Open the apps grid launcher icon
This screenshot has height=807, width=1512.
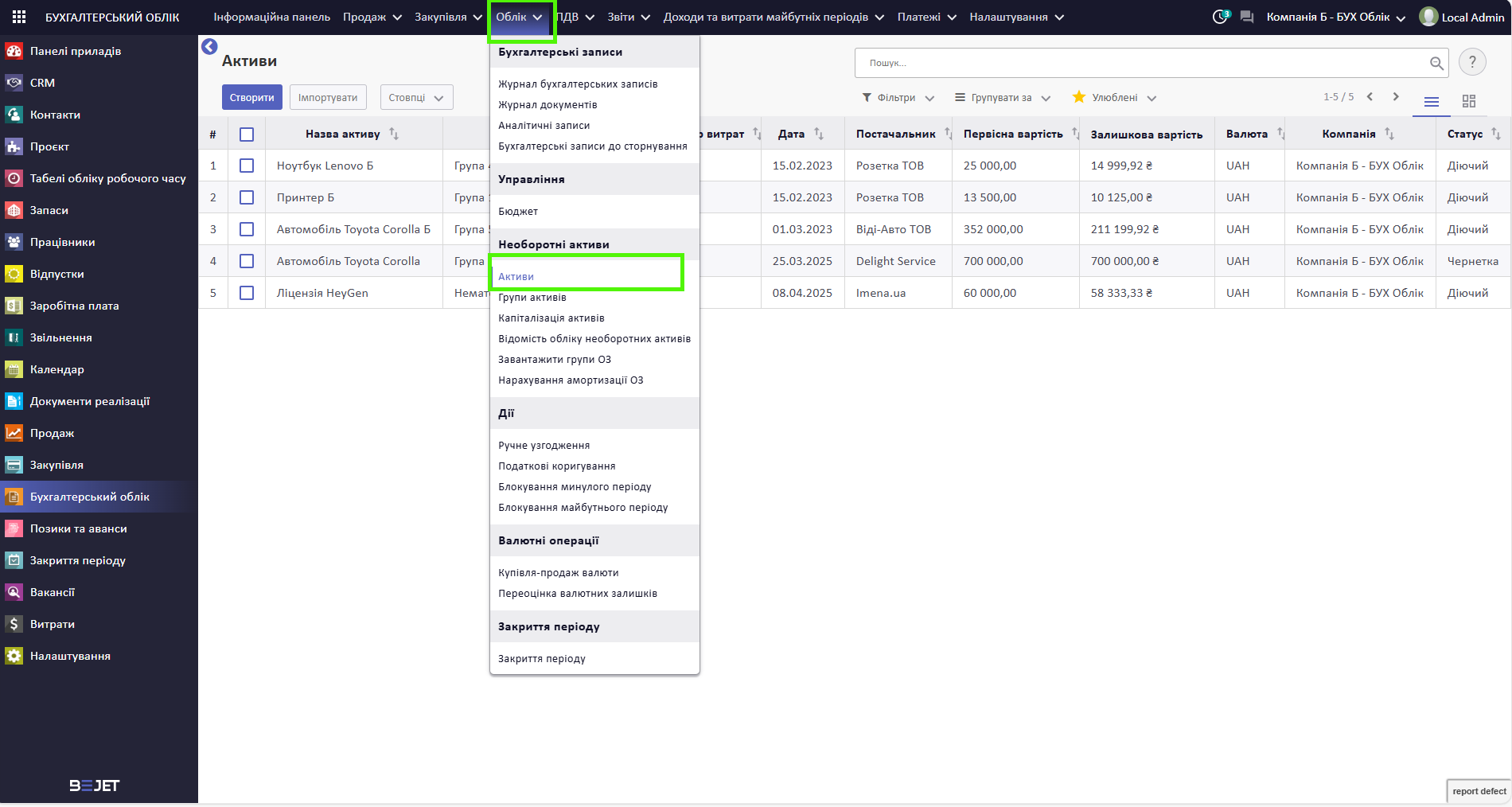[x=19, y=17]
